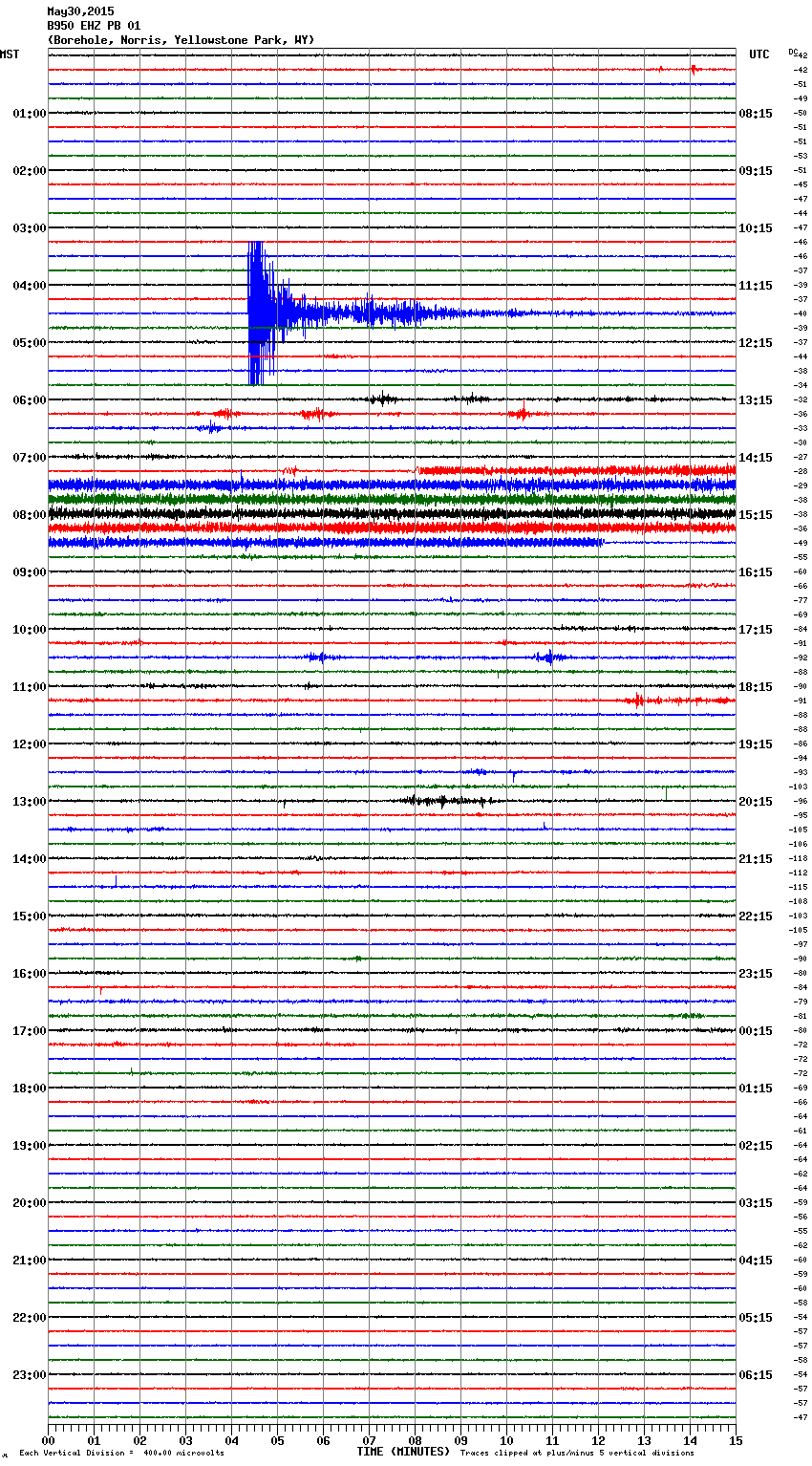Select the "16:00" MST hour label
The image size is (812, 1466).
(x=30, y=974)
